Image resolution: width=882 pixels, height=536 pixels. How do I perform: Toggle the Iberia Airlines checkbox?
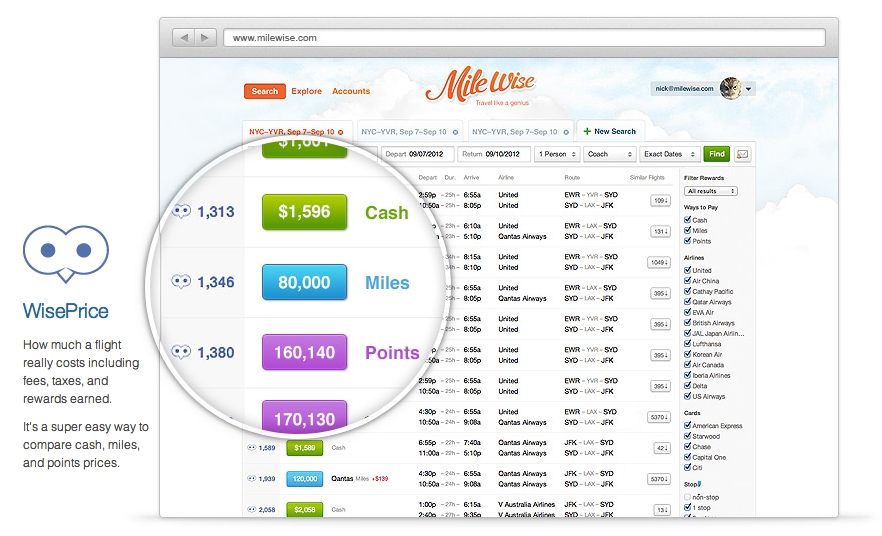687,375
